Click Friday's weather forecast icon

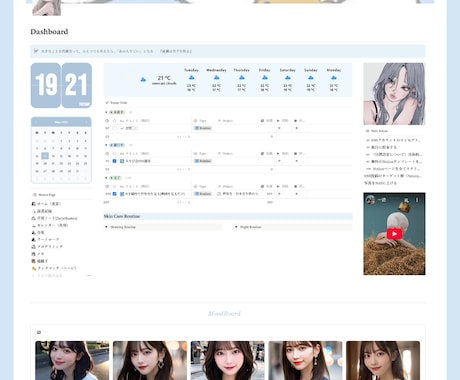[x=265, y=78]
